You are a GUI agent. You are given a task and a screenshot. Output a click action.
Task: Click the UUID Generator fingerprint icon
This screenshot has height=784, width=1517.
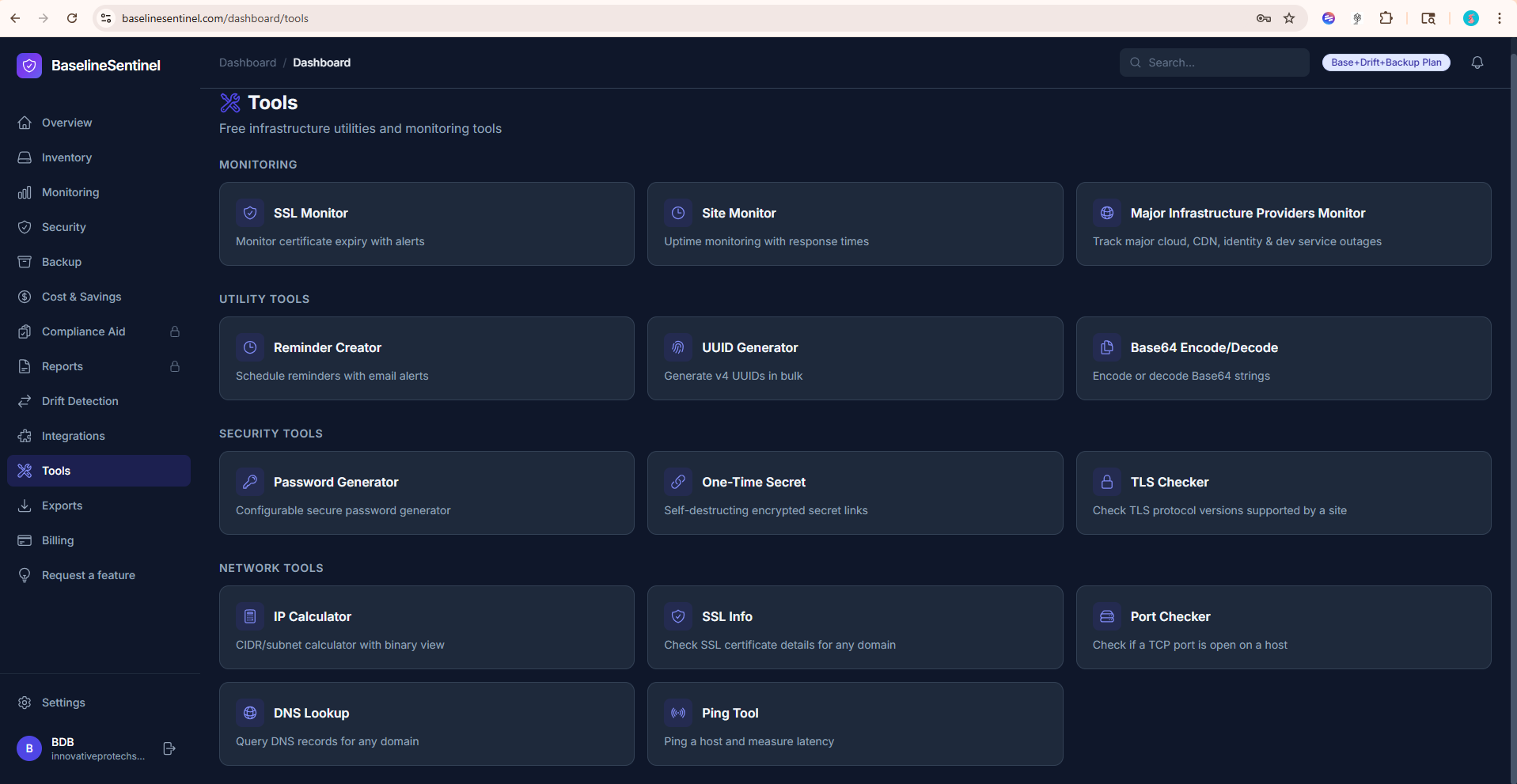pos(678,347)
